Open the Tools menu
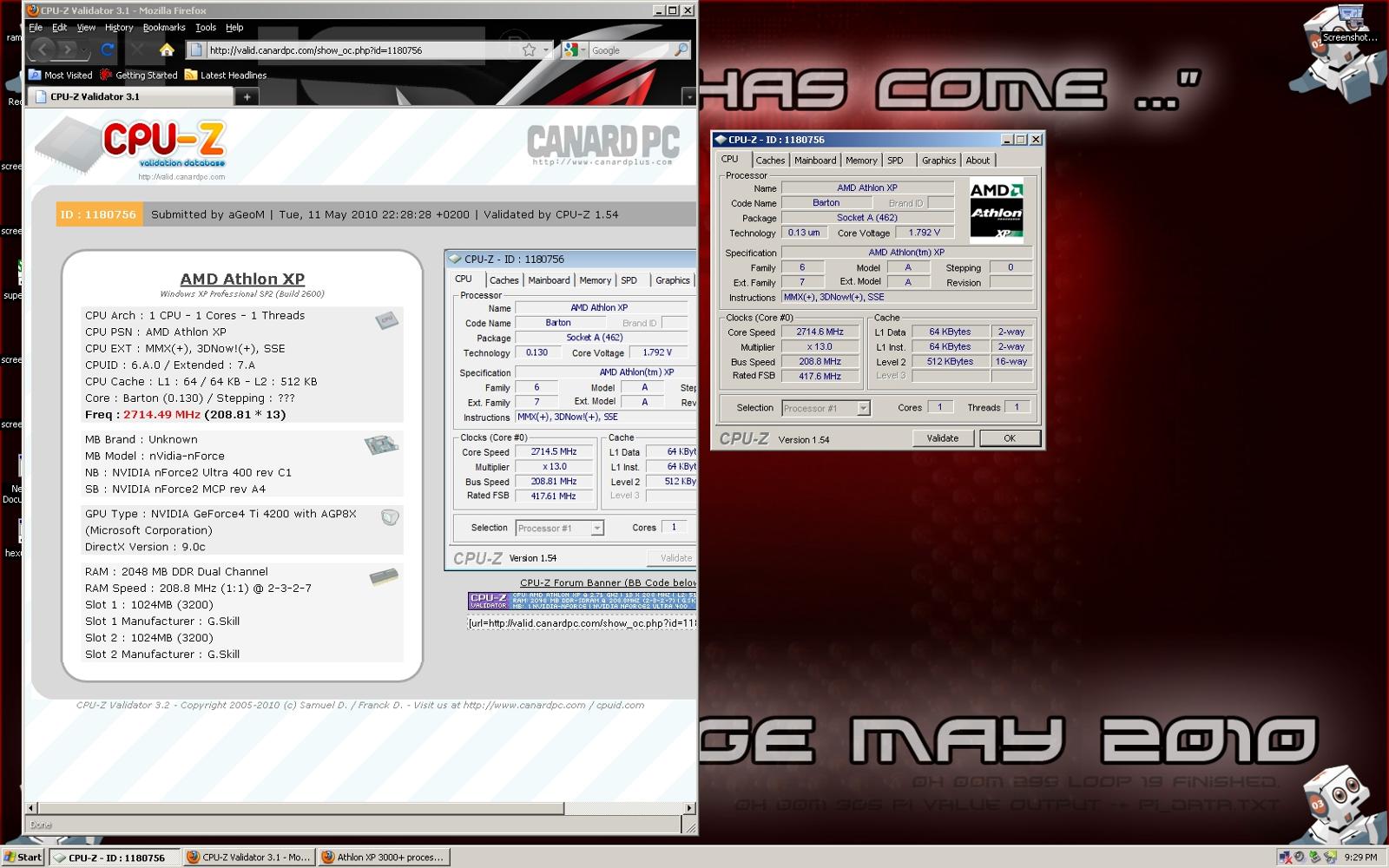The width and height of the screenshot is (1389, 868). coord(206,28)
